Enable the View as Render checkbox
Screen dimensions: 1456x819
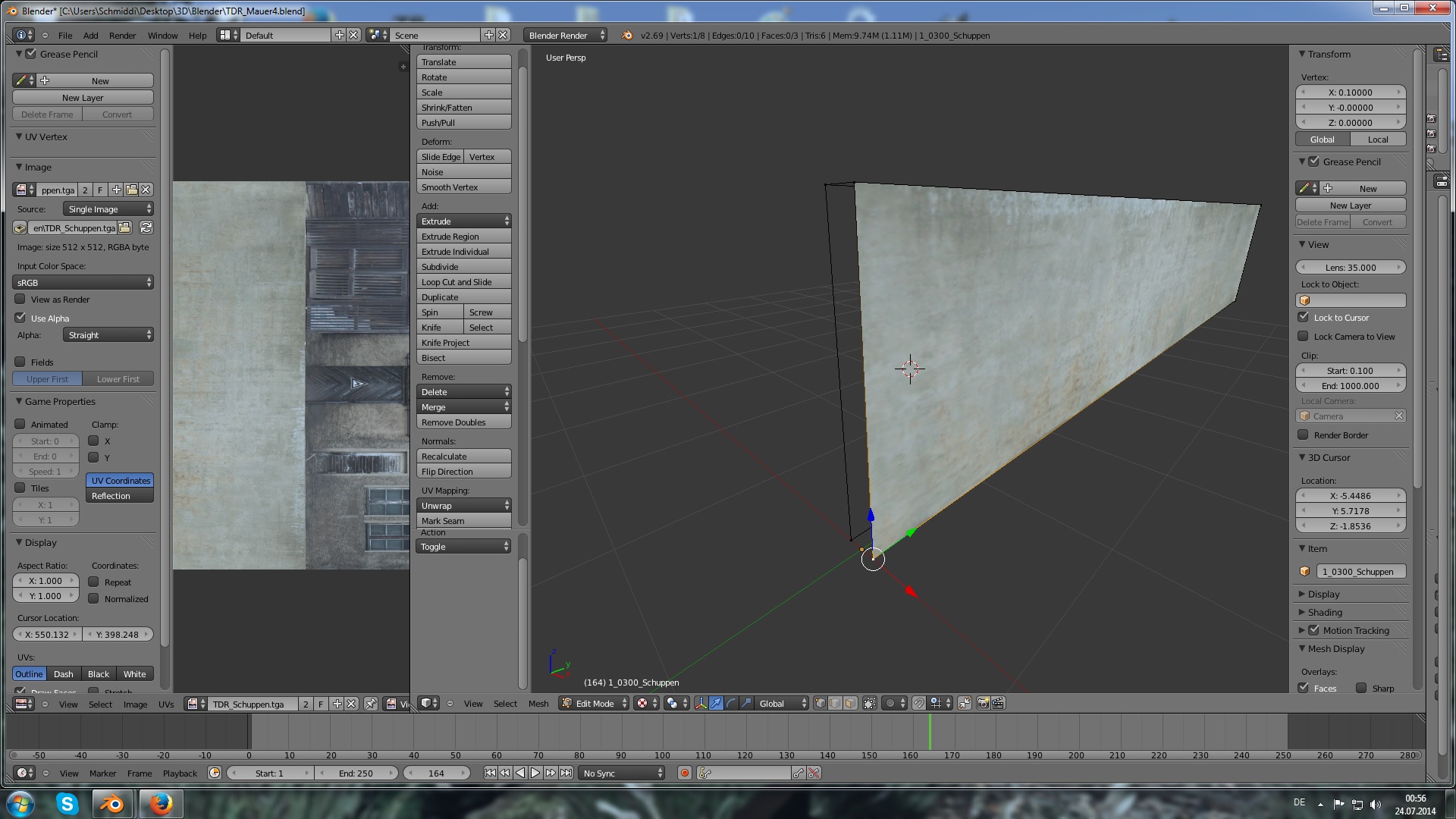[x=20, y=299]
